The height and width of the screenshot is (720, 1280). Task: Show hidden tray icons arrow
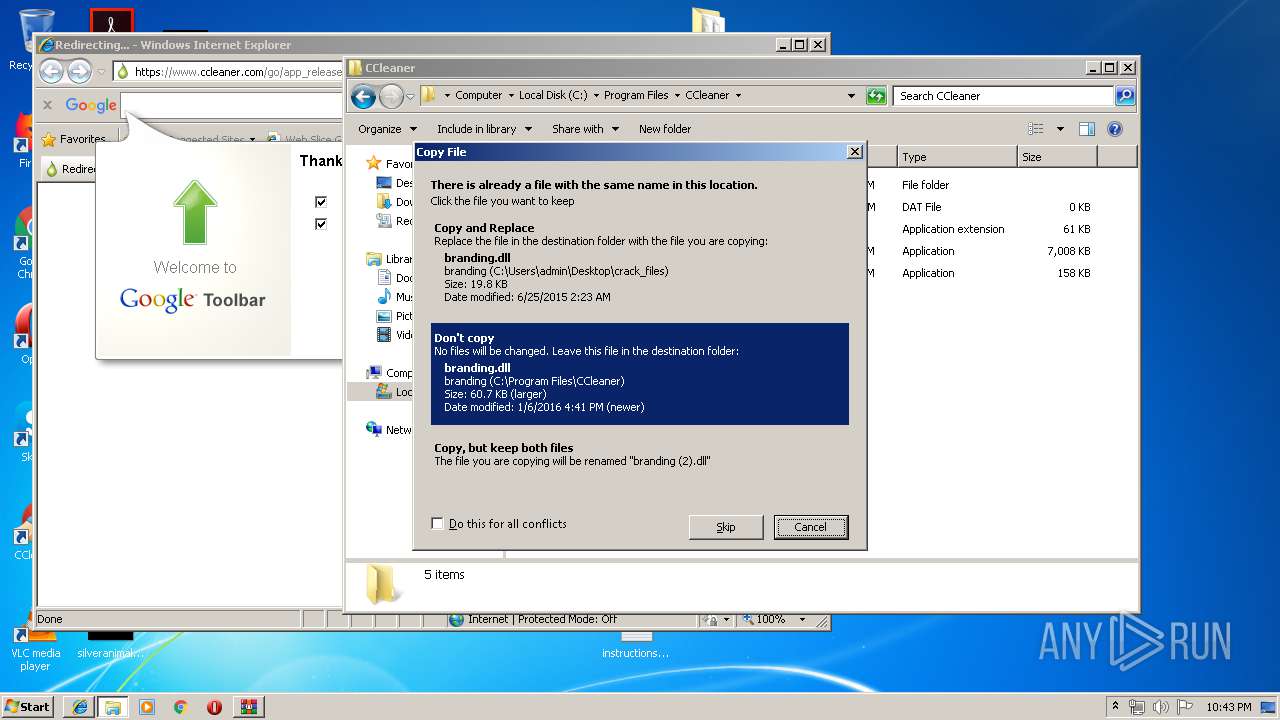pos(1115,707)
